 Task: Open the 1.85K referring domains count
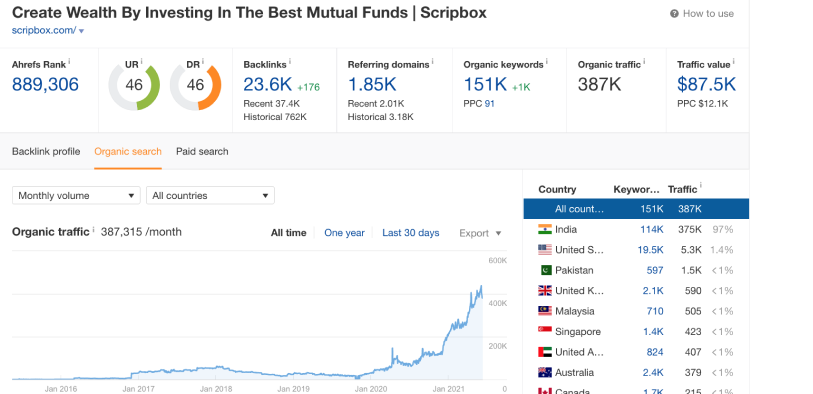coord(372,84)
